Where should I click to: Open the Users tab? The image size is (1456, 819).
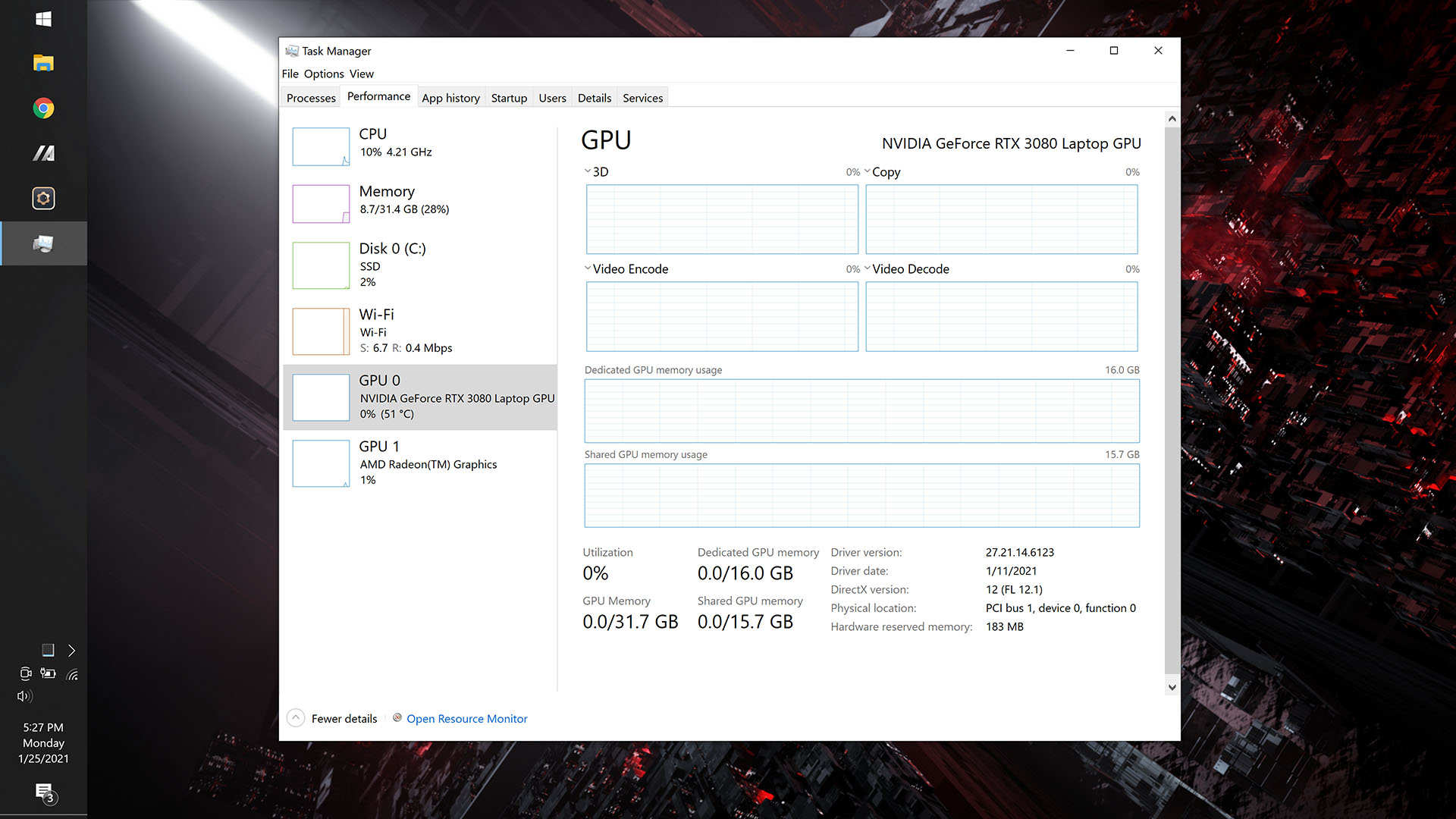click(552, 98)
